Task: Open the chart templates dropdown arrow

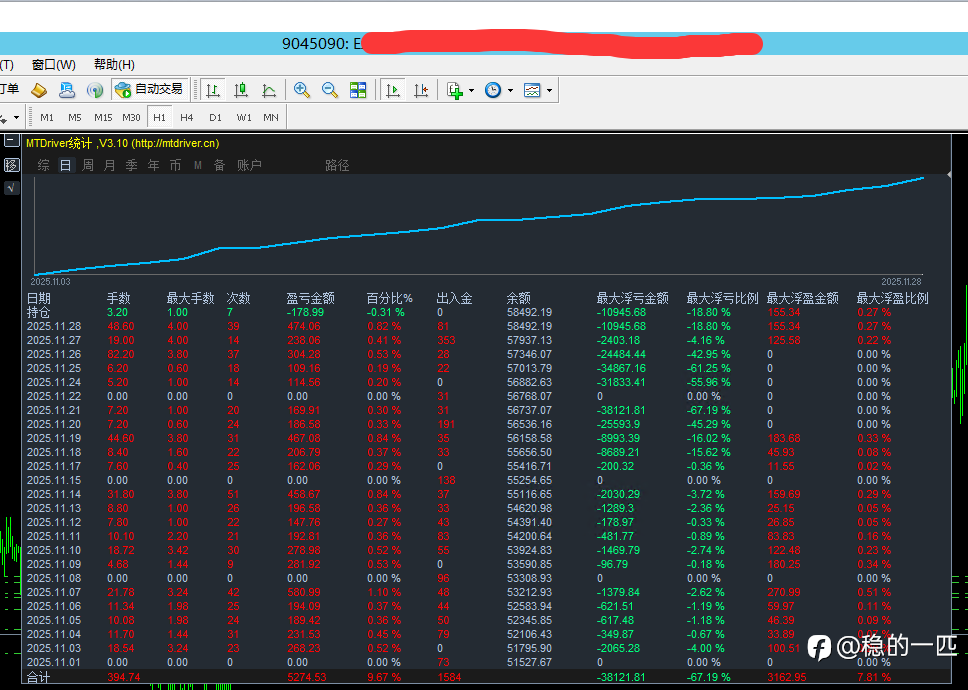Action: tap(549, 90)
